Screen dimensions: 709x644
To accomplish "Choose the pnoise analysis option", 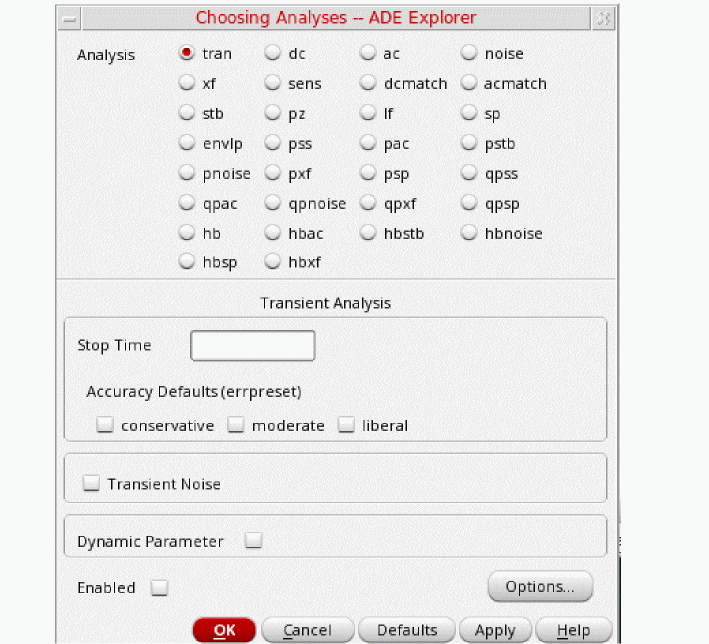I will point(186,173).
